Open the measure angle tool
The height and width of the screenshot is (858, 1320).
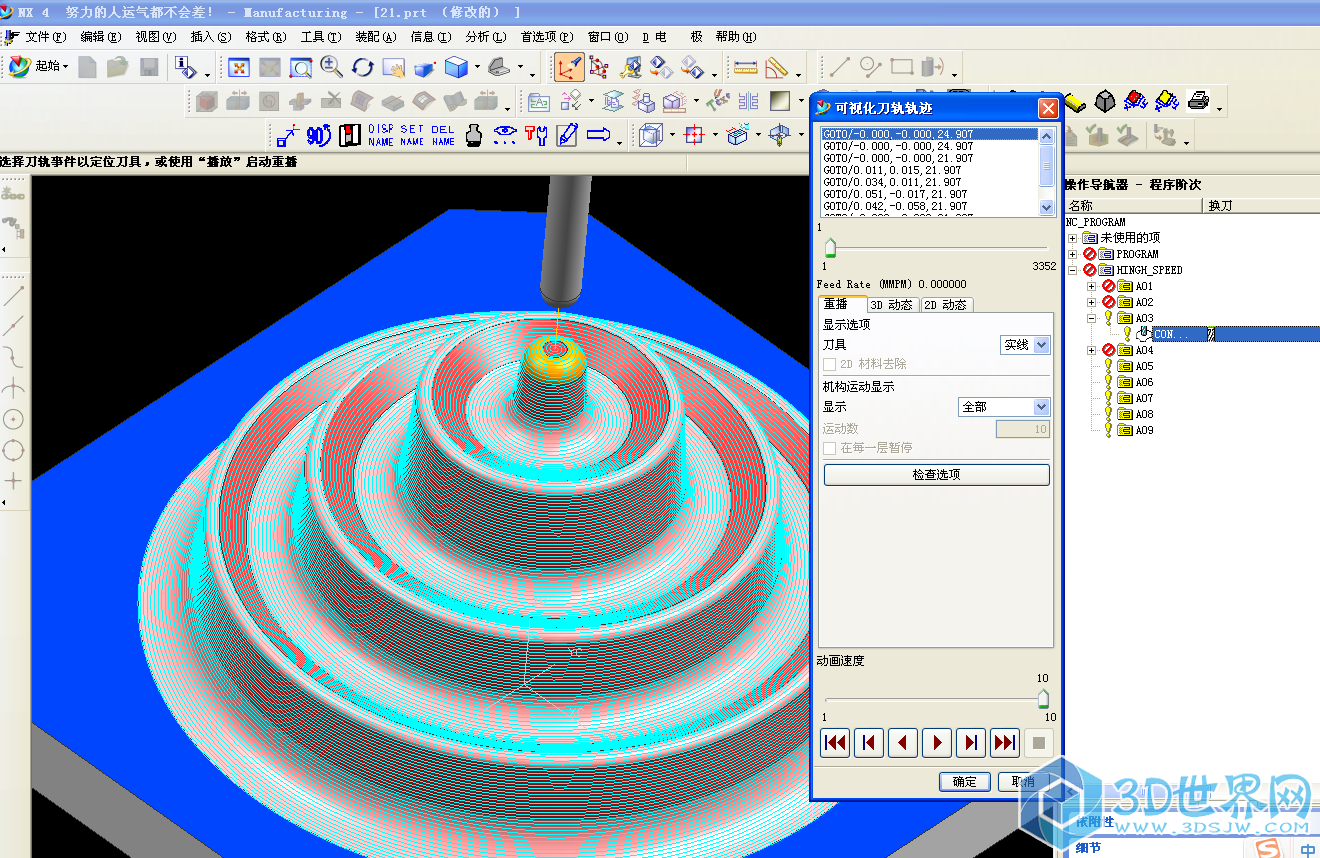(x=776, y=68)
